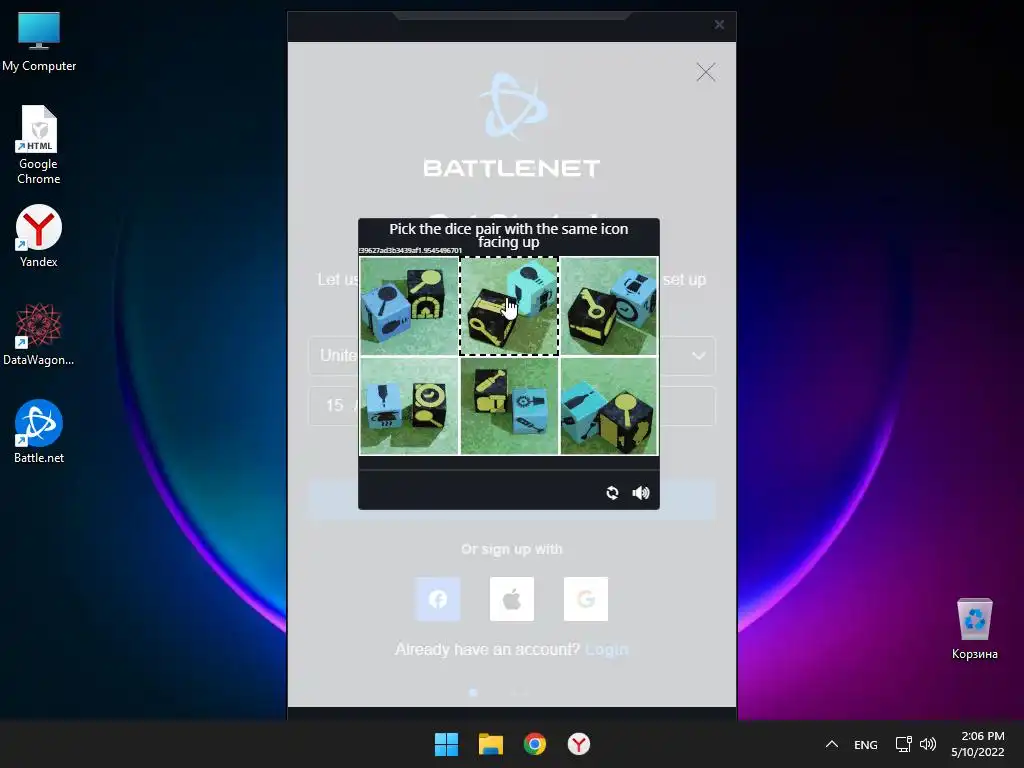Pick the highlighted top-middle dice image
This screenshot has height=768, width=1024.
coord(509,306)
